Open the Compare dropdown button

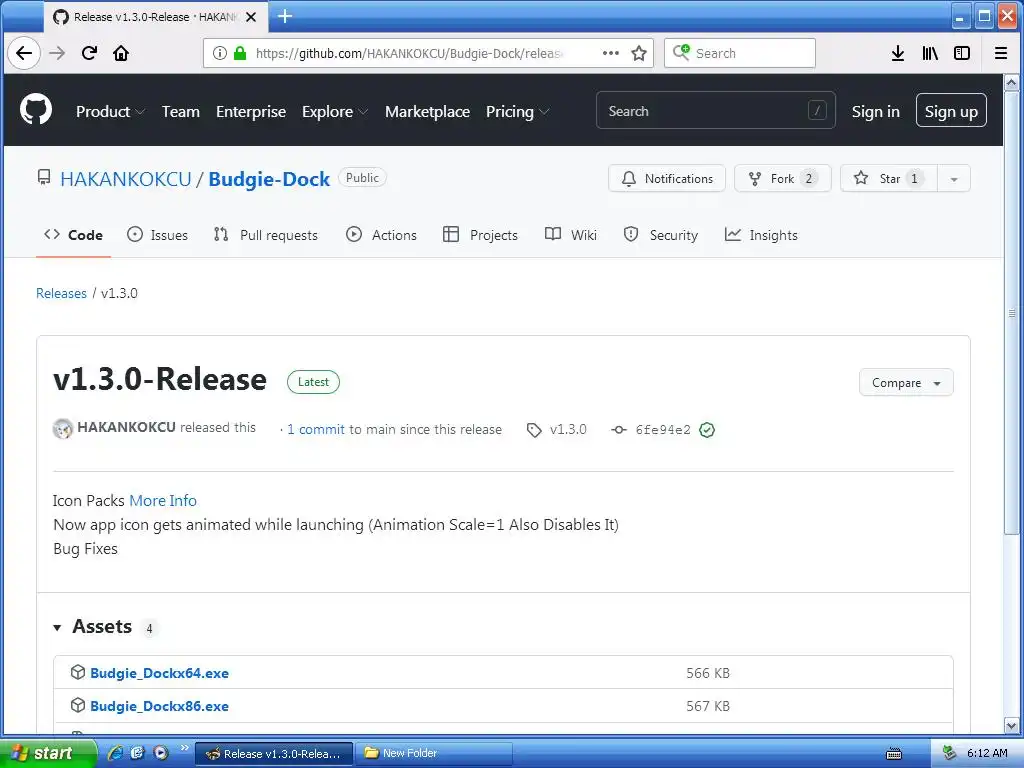click(906, 383)
